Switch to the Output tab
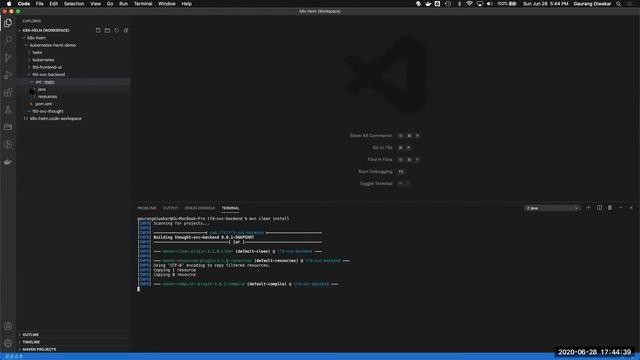This screenshot has width=640, height=360. click(x=170, y=208)
